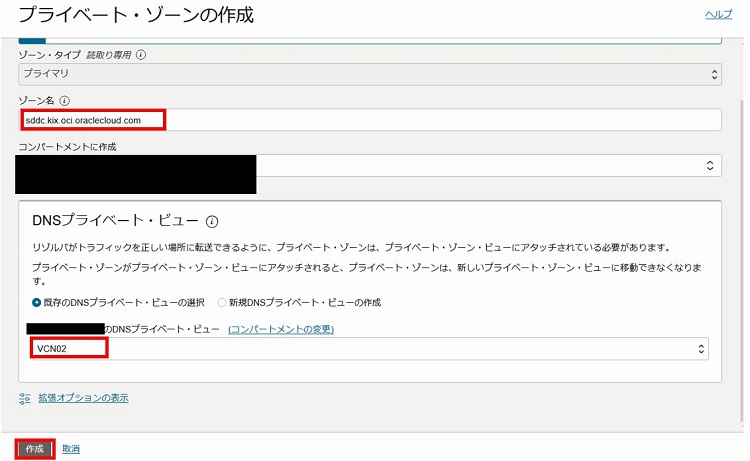Open the ゾーン・タイプ プライマリ dropdown
The image size is (750, 461).
click(370, 74)
